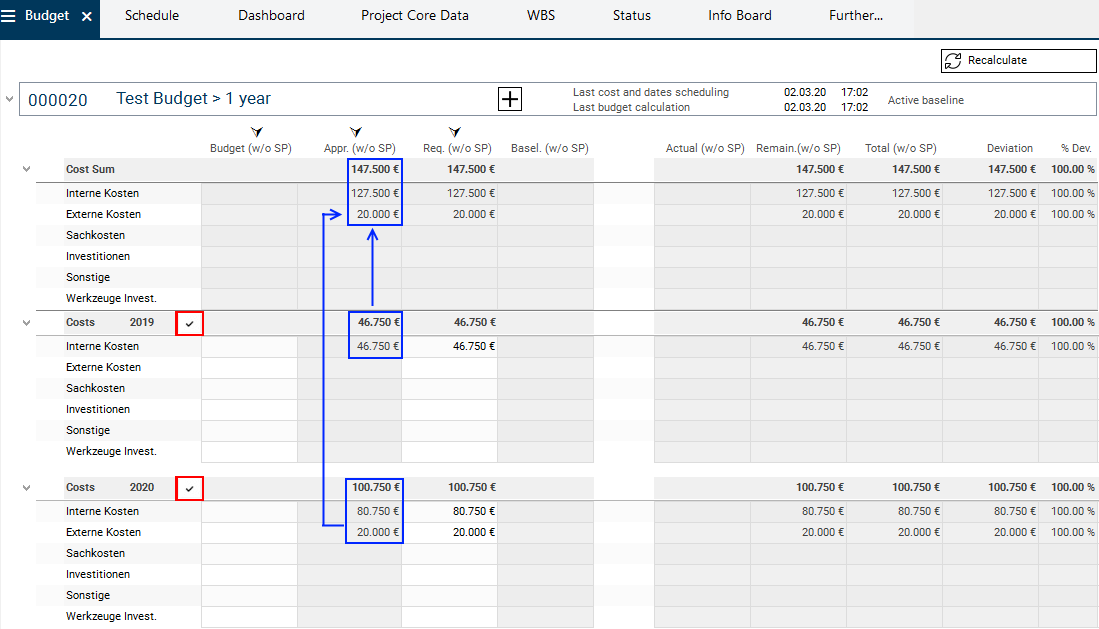This screenshot has width=1099, height=629.
Task: Click the plus icon in budget header
Action: pyautogui.click(x=510, y=99)
